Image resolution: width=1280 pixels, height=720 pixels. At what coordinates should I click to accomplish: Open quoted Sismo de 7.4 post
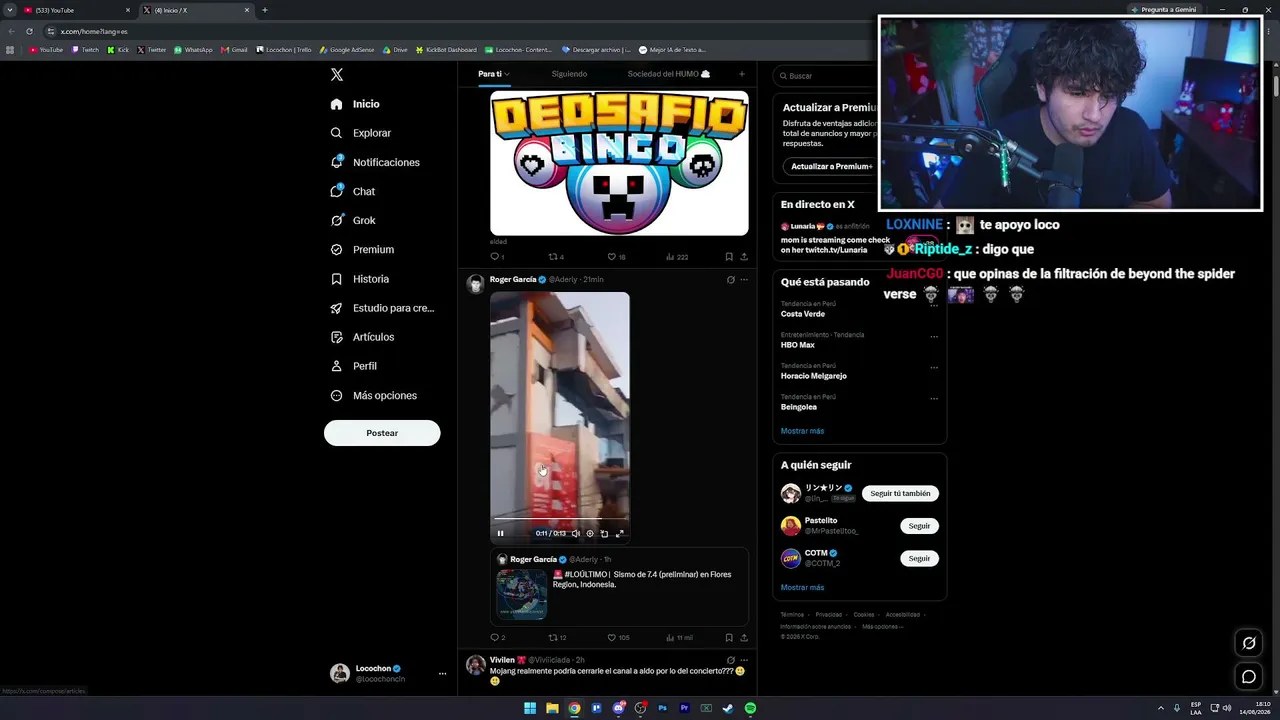click(x=619, y=586)
